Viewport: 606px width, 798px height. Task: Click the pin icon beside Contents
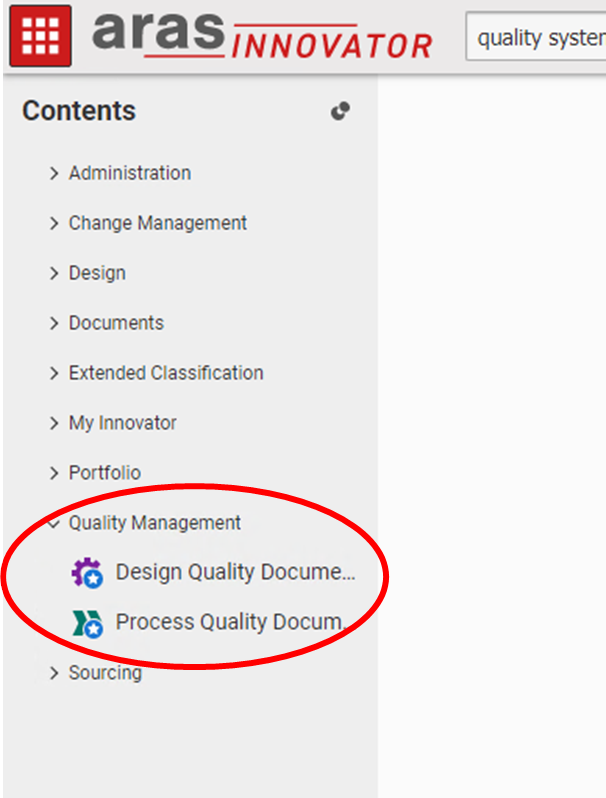pos(340,111)
